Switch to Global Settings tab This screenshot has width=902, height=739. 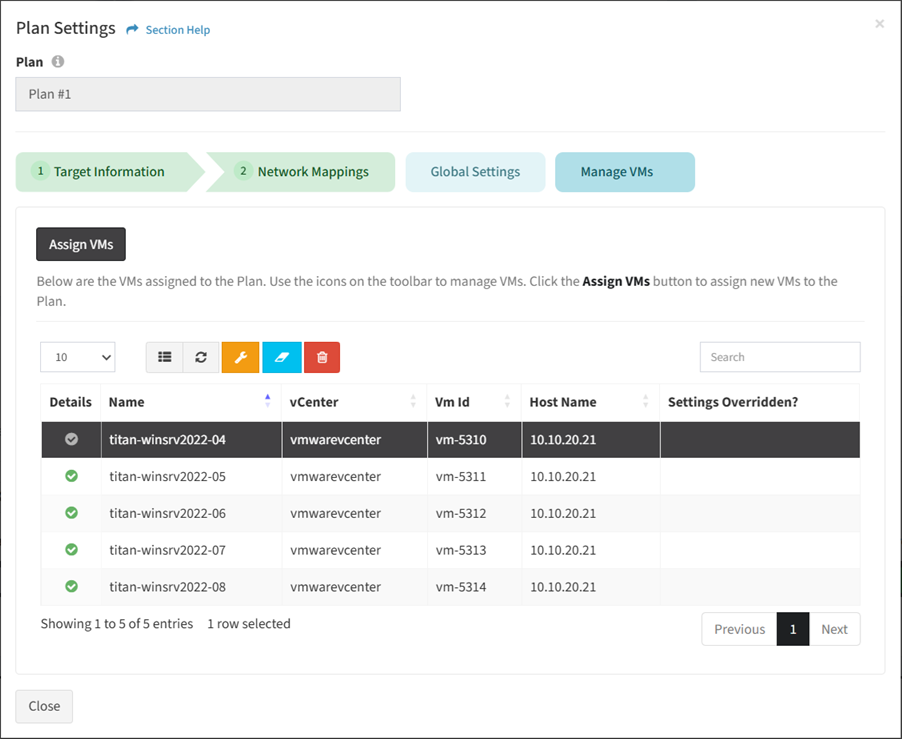(x=475, y=172)
